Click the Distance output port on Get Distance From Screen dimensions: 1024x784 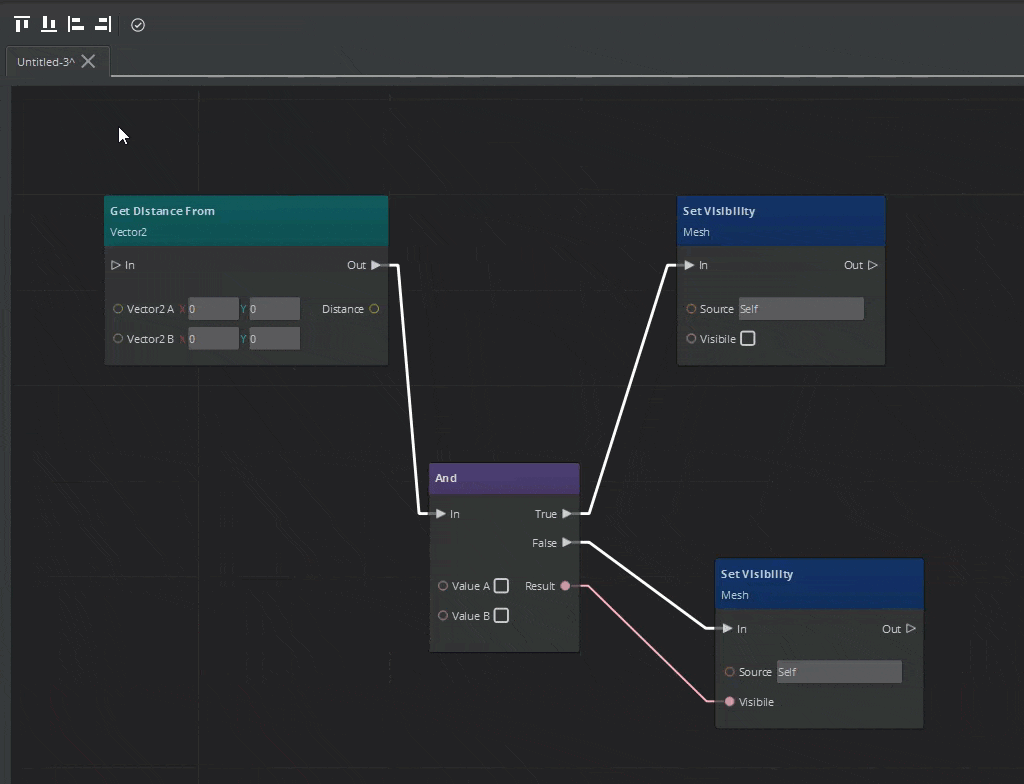tap(374, 309)
